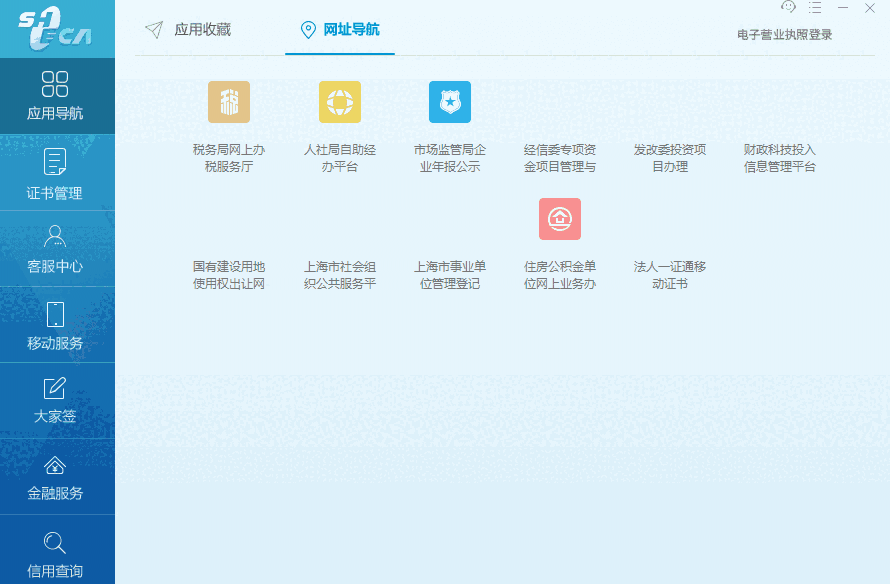
Task: Open 国有建设用地使用权出让网 link
Action: (x=229, y=275)
